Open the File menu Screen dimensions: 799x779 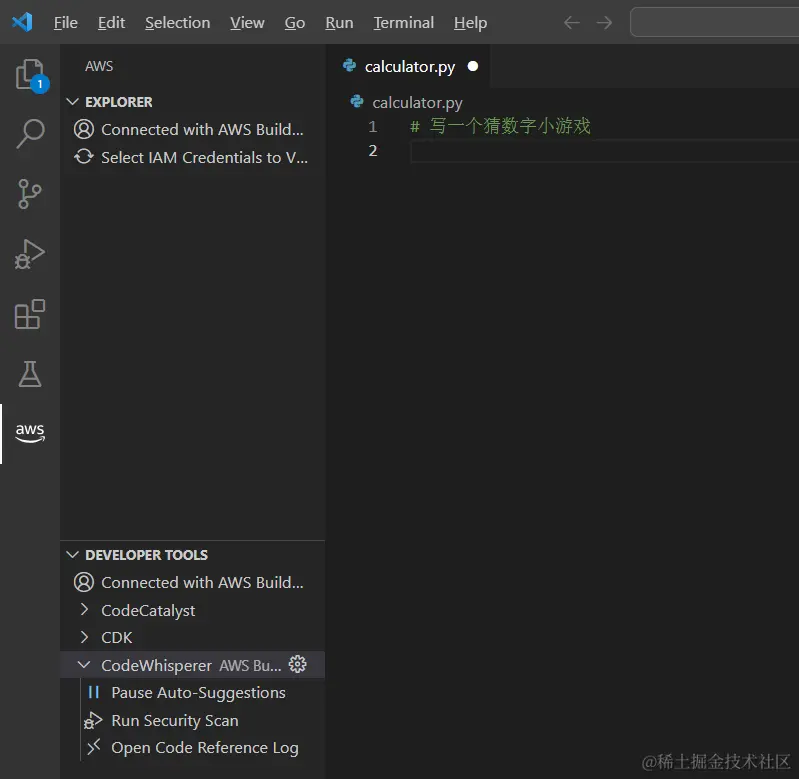coord(66,22)
